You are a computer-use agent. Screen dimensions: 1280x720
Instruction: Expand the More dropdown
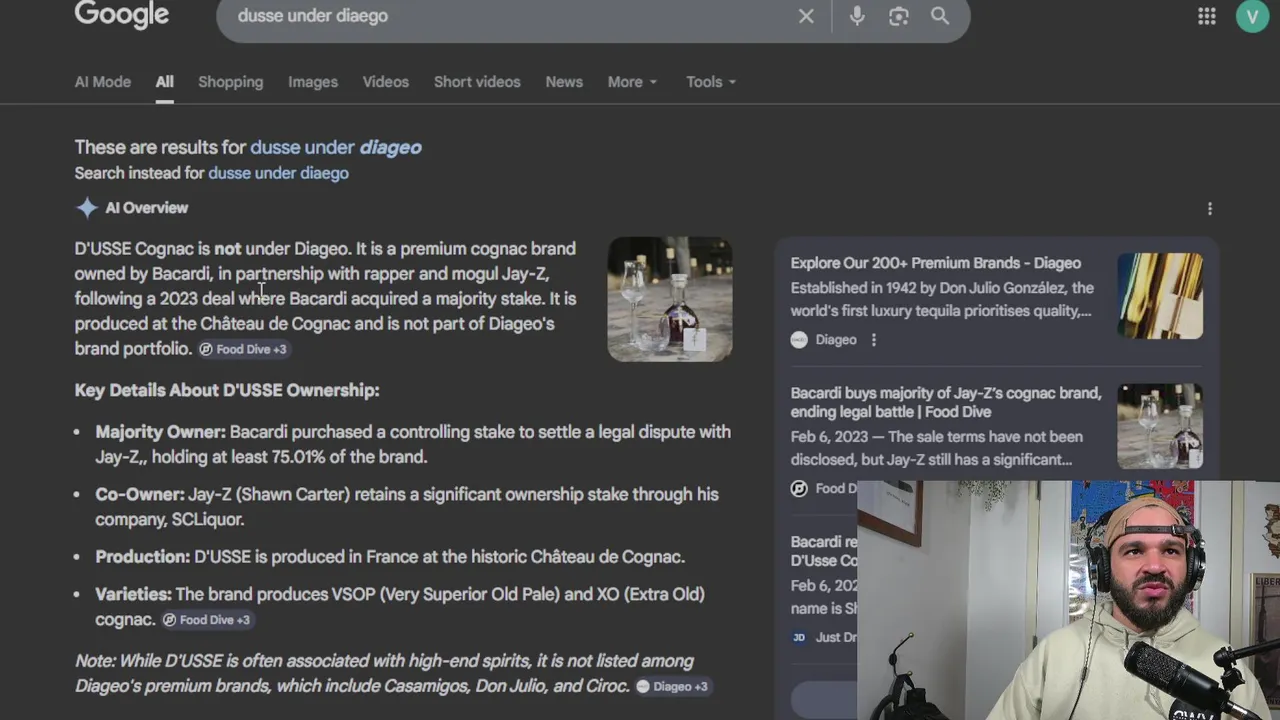632,82
